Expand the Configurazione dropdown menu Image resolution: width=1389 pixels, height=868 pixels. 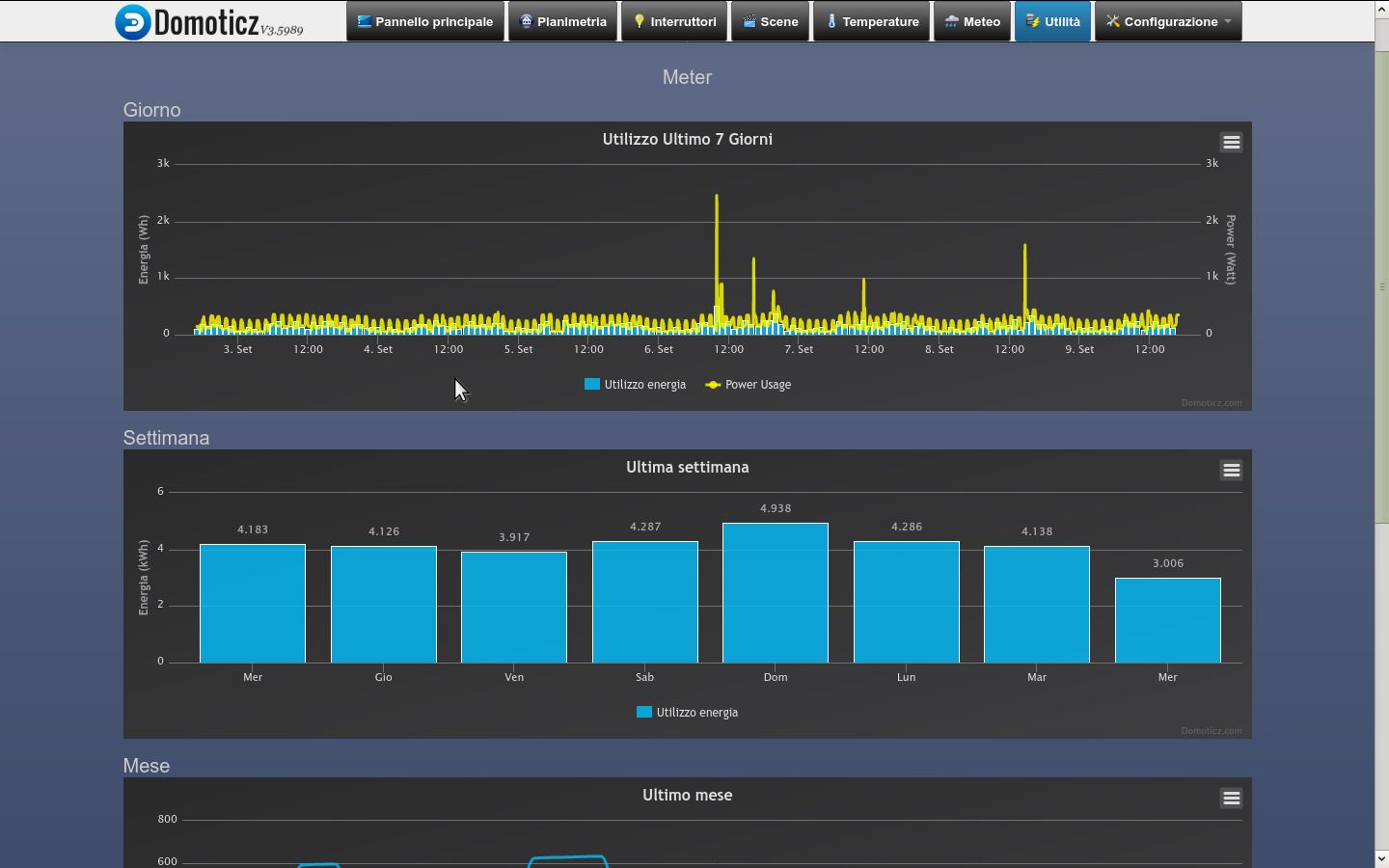click(x=1168, y=20)
